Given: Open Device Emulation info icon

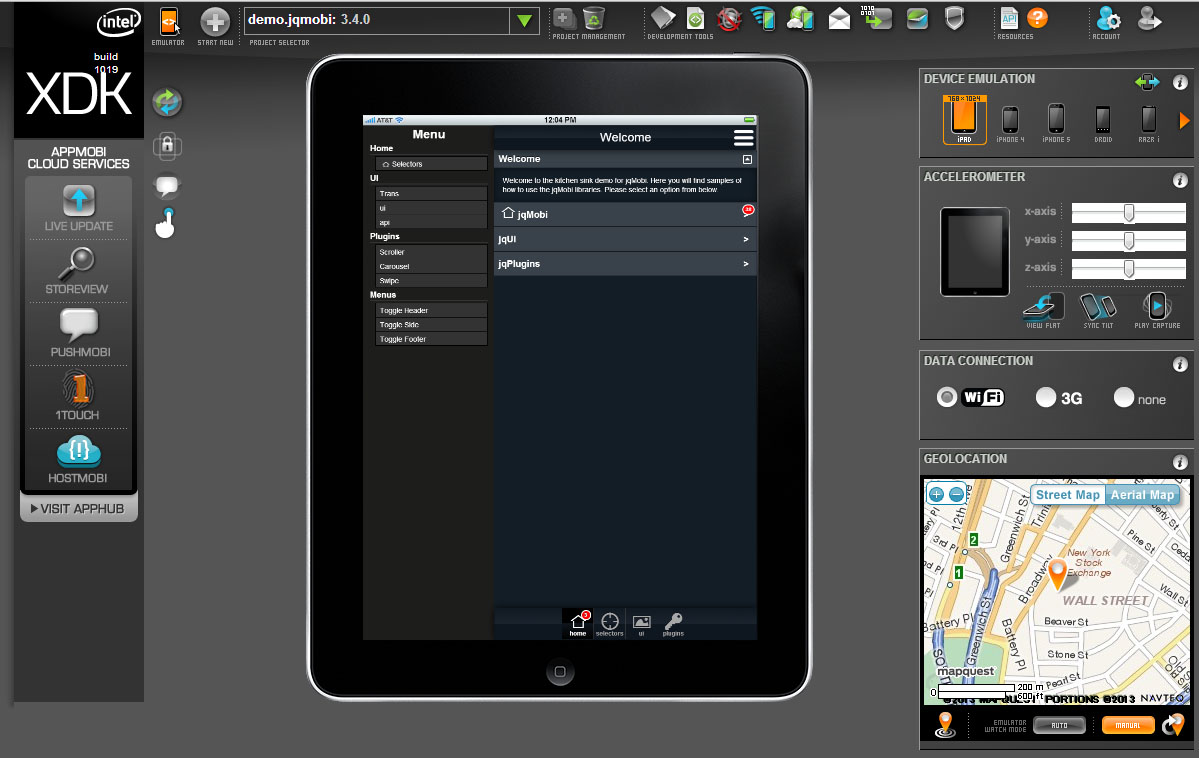Looking at the screenshot, I should [1180, 82].
